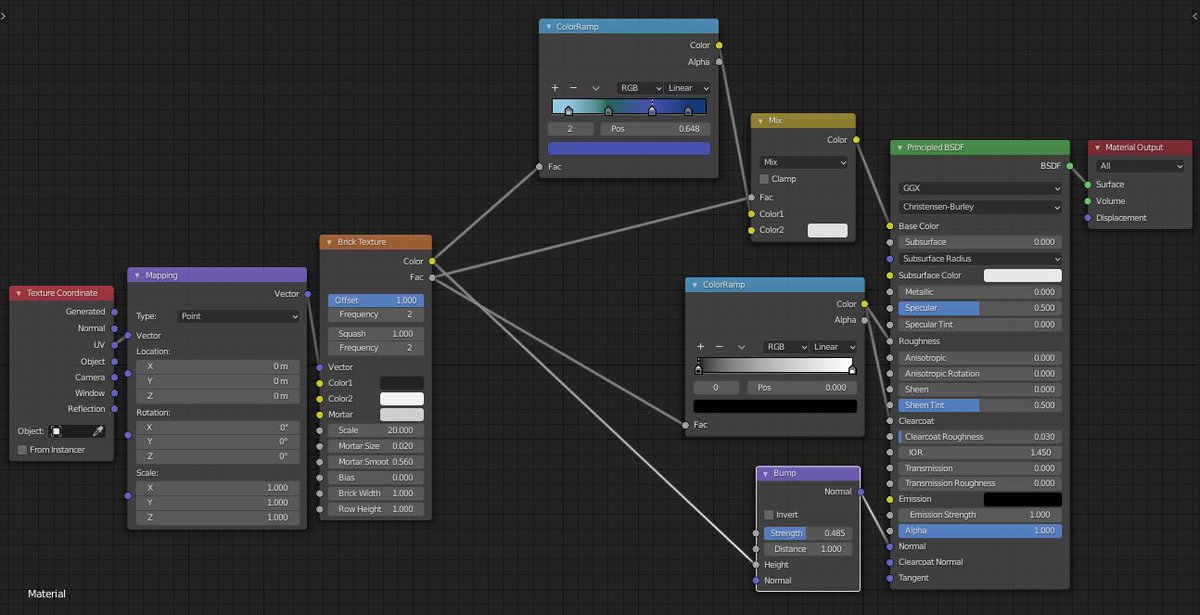Click the Brick Texture Fac output socket

tap(432, 277)
